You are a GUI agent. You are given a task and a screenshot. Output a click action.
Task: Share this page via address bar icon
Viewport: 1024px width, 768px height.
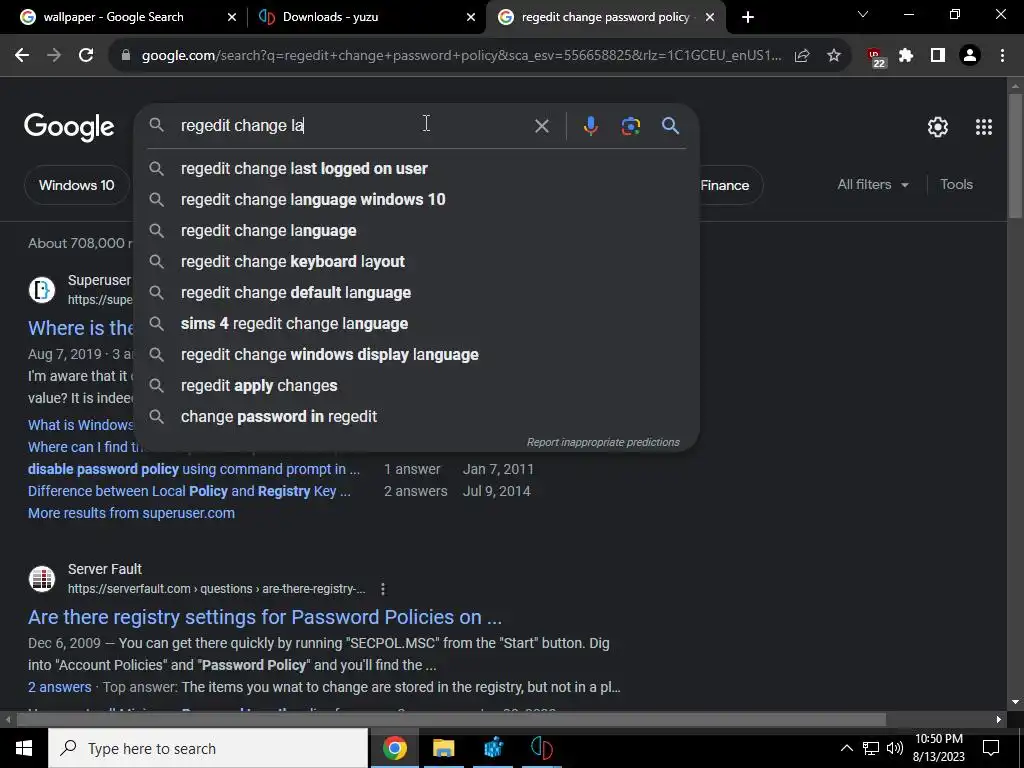802,56
